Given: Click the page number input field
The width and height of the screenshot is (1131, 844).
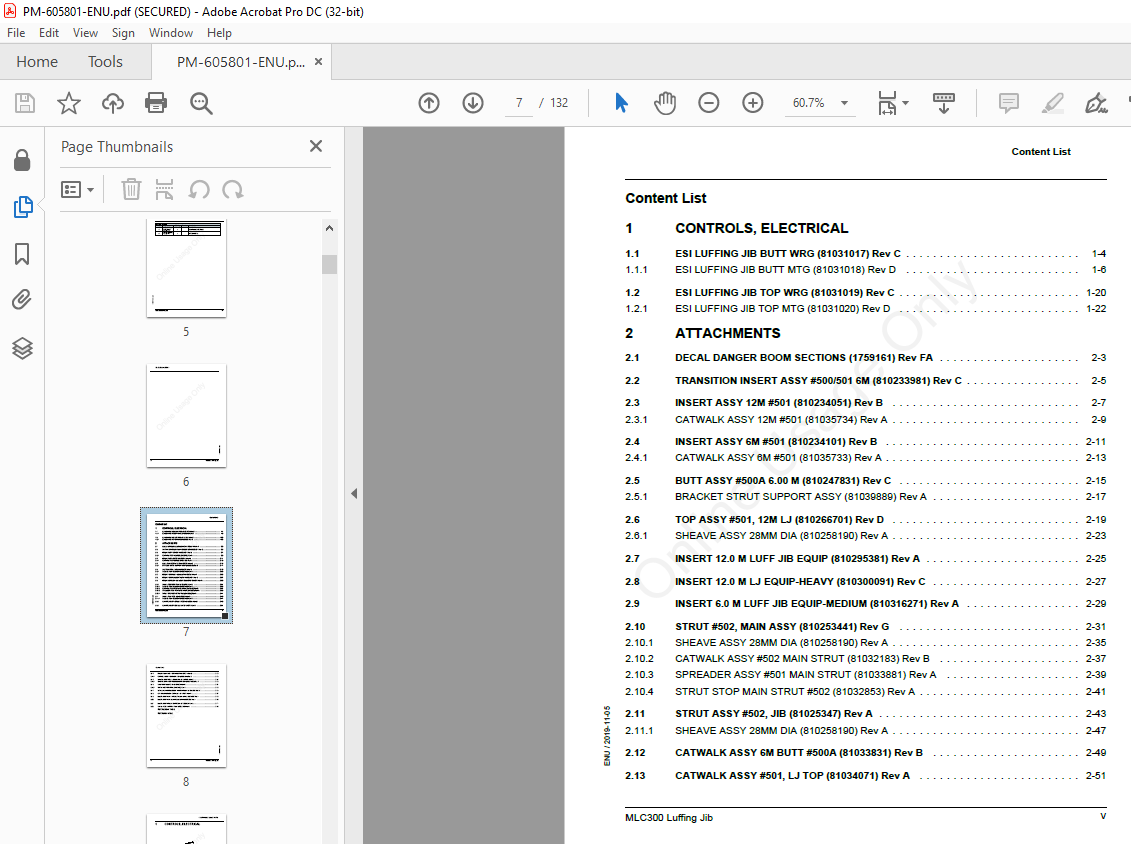Looking at the screenshot, I should click(x=519, y=103).
